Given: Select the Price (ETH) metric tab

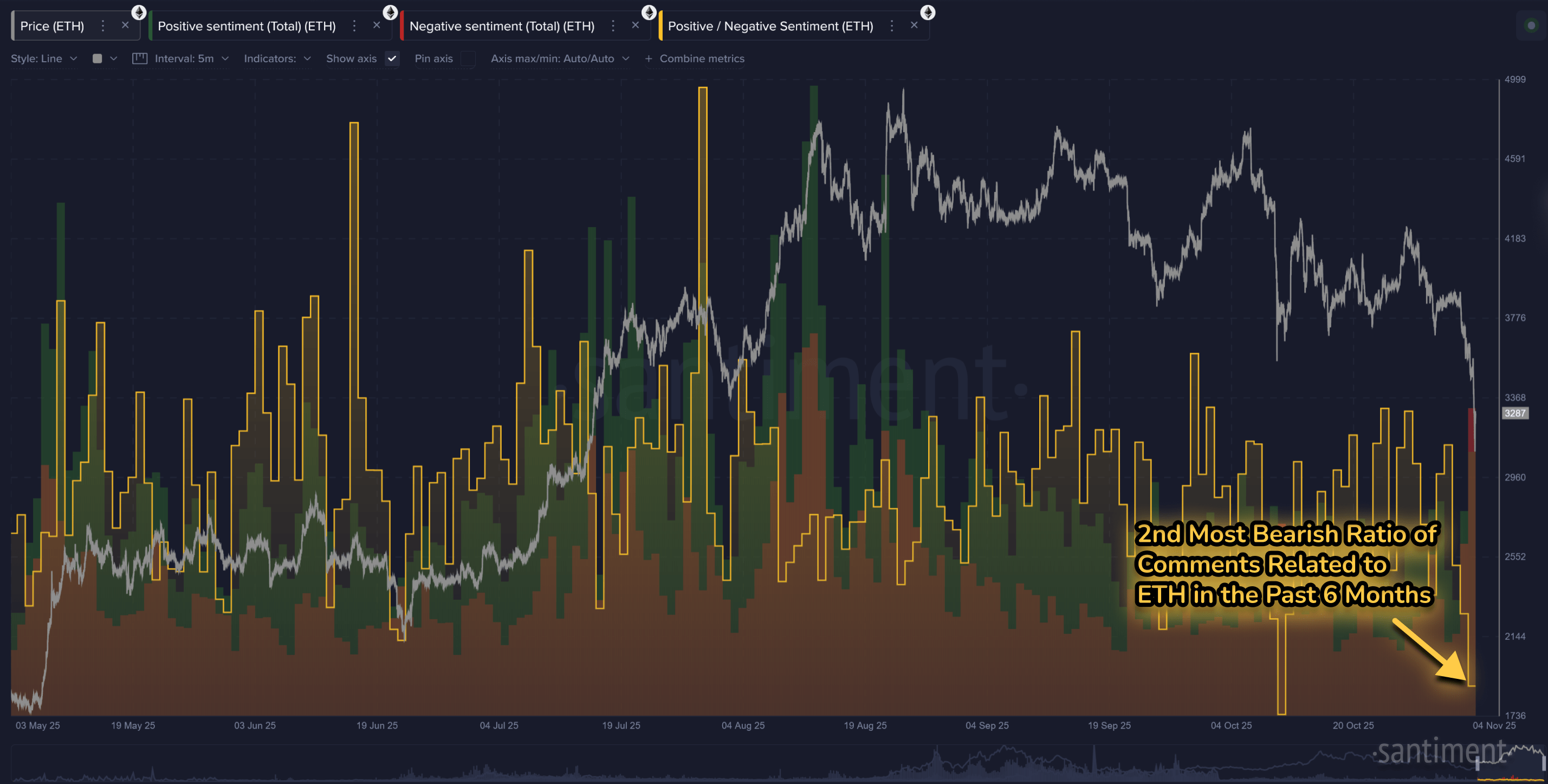Looking at the screenshot, I should [x=53, y=26].
